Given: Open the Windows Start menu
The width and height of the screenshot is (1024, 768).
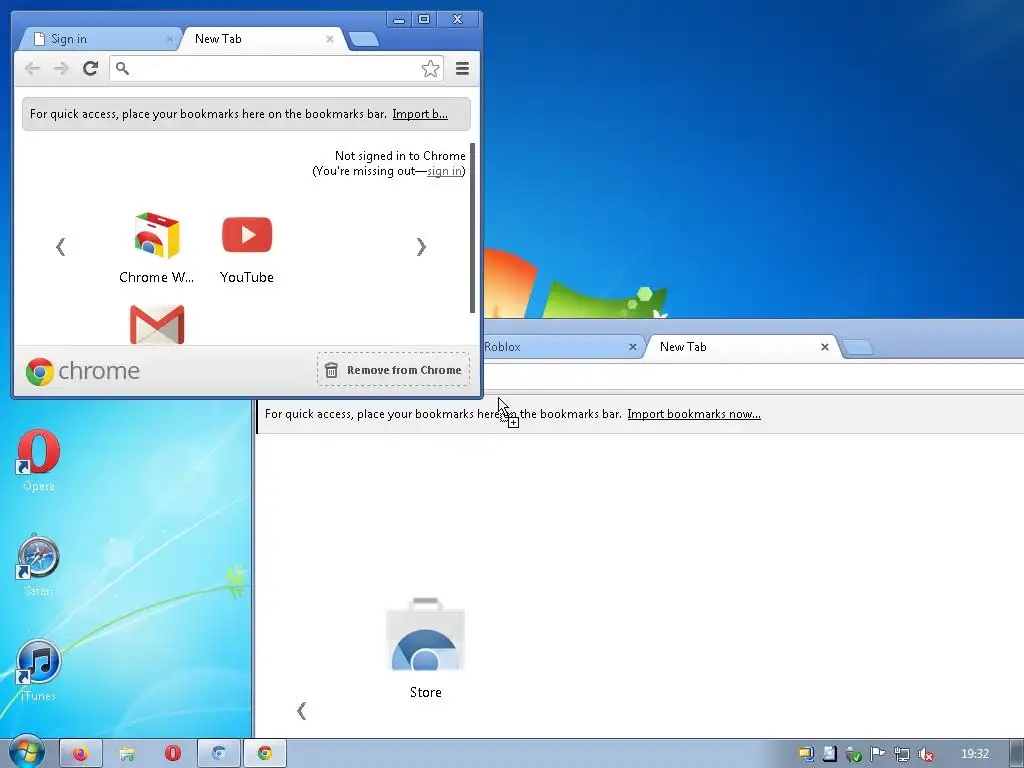Looking at the screenshot, I should coord(26,752).
